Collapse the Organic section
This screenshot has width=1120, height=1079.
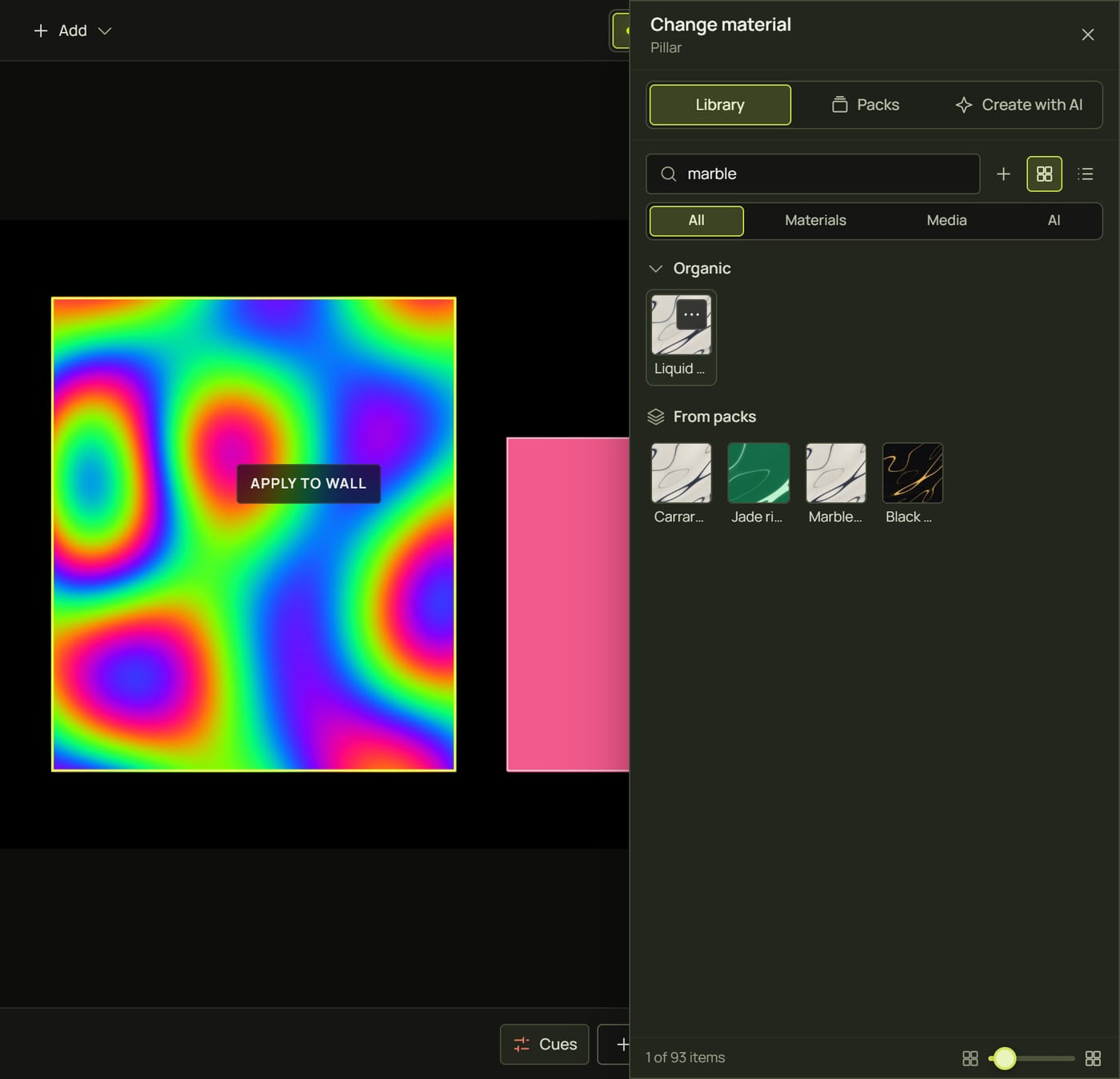pos(656,269)
